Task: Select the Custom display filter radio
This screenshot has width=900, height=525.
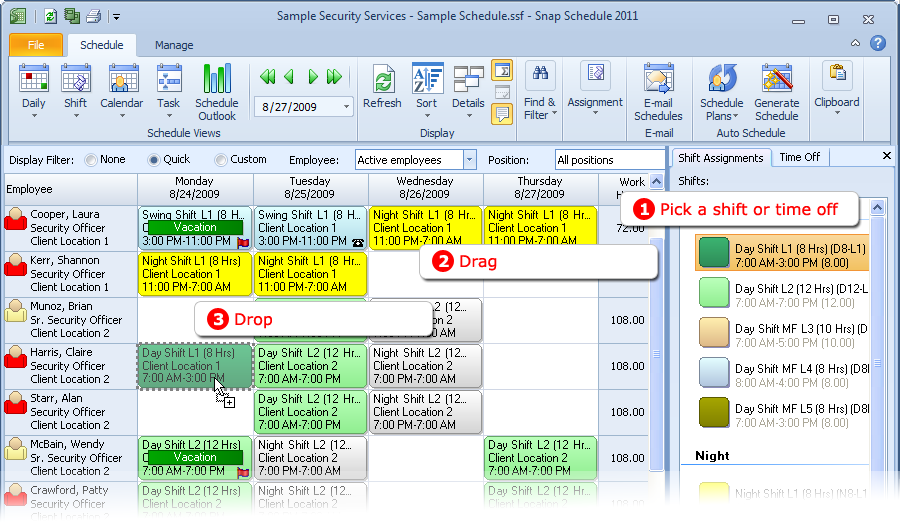Action: click(220, 160)
